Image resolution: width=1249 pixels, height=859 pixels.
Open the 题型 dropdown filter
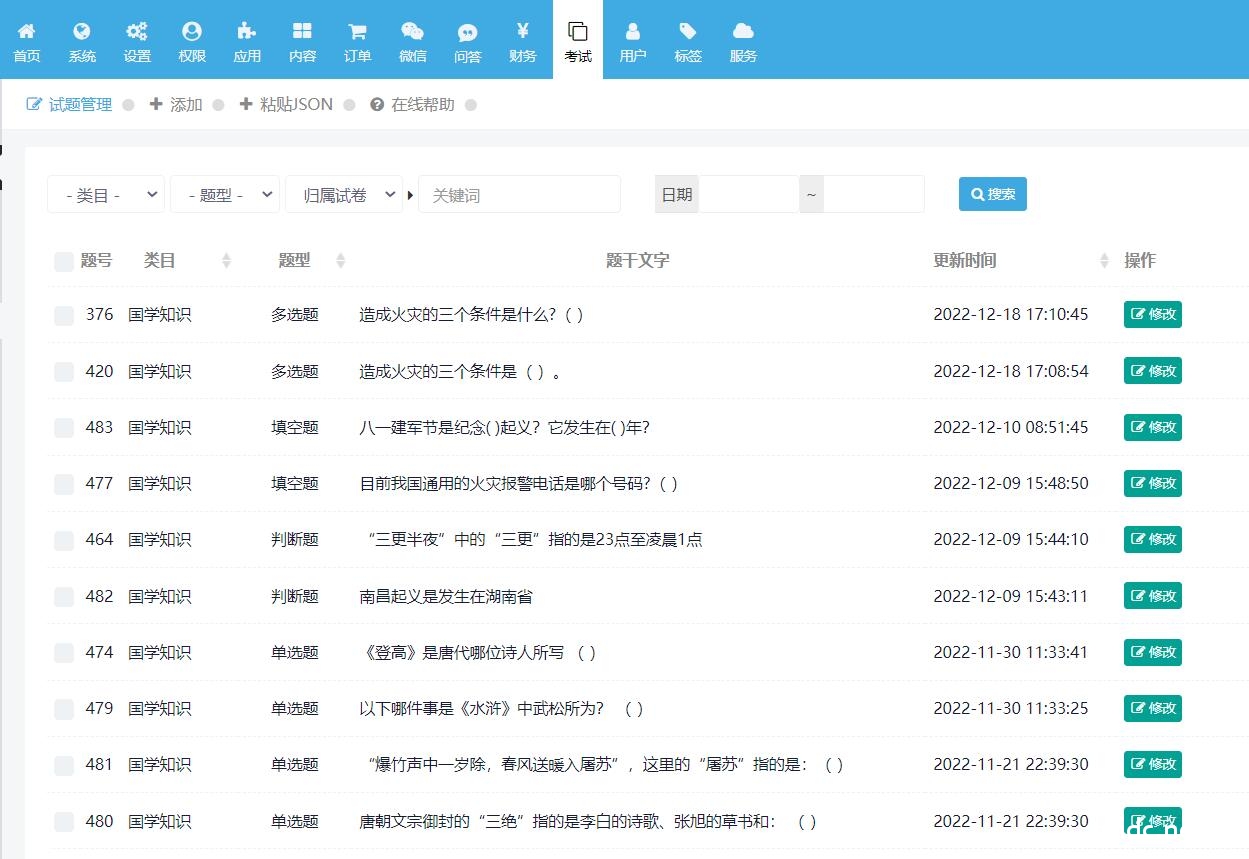tap(225, 195)
